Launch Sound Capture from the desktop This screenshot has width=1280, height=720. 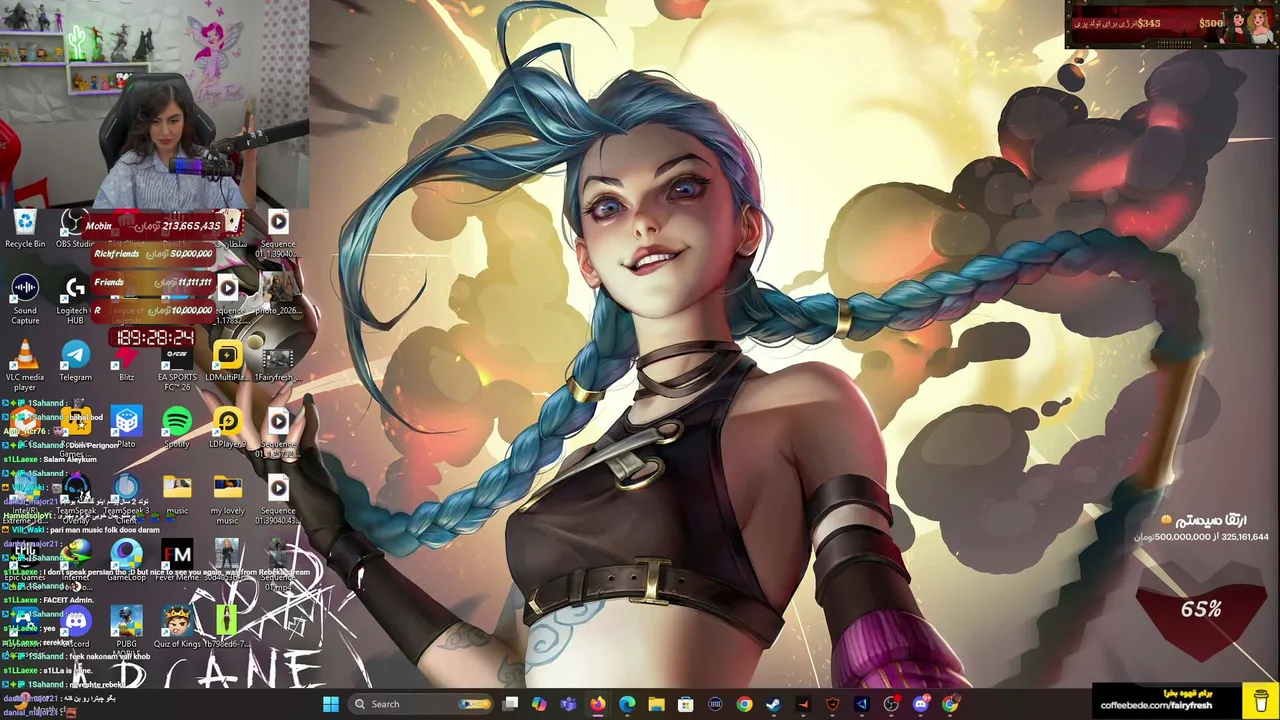click(25, 300)
